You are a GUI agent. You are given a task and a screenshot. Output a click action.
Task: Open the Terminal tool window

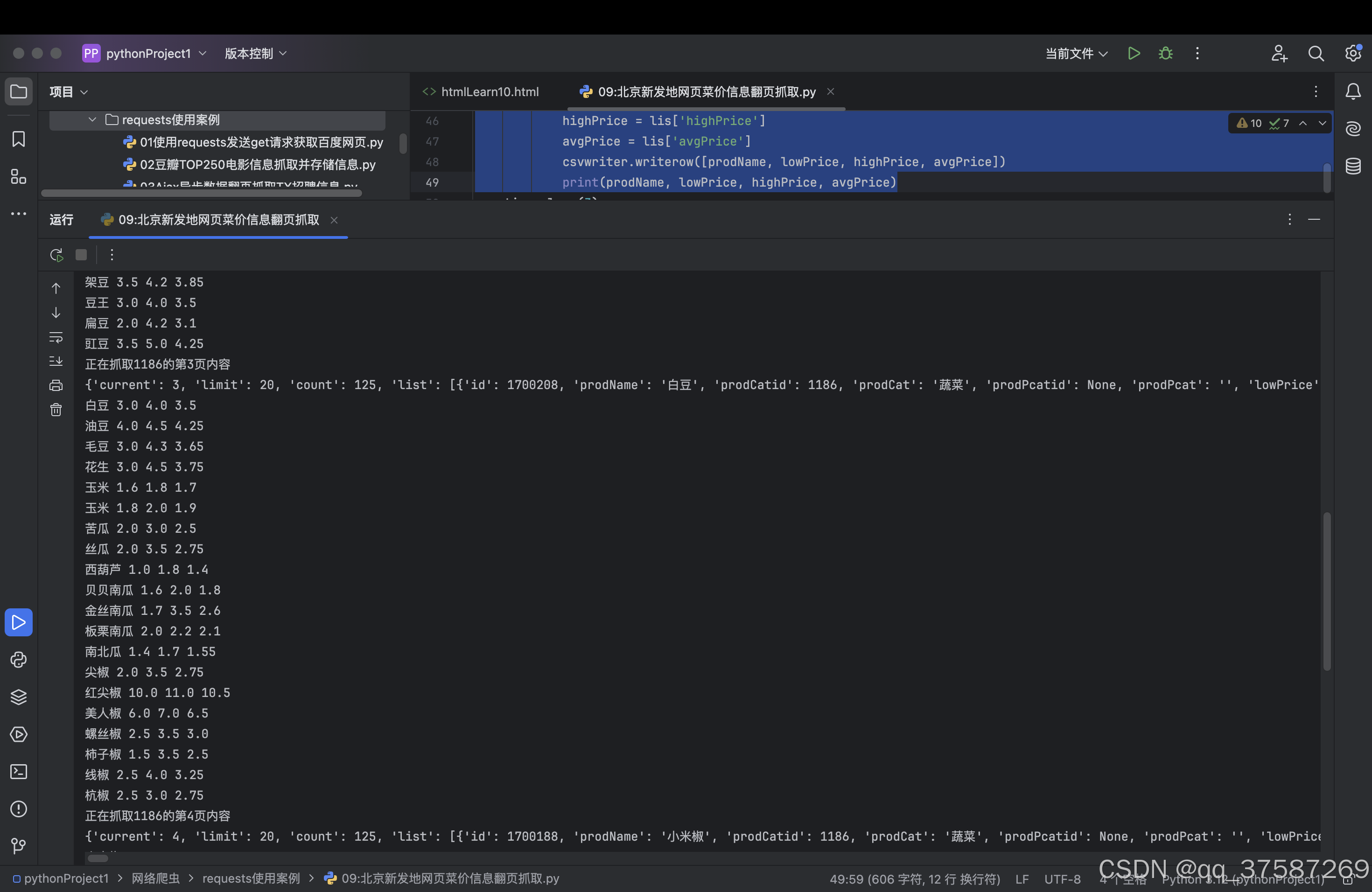tap(19, 772)
